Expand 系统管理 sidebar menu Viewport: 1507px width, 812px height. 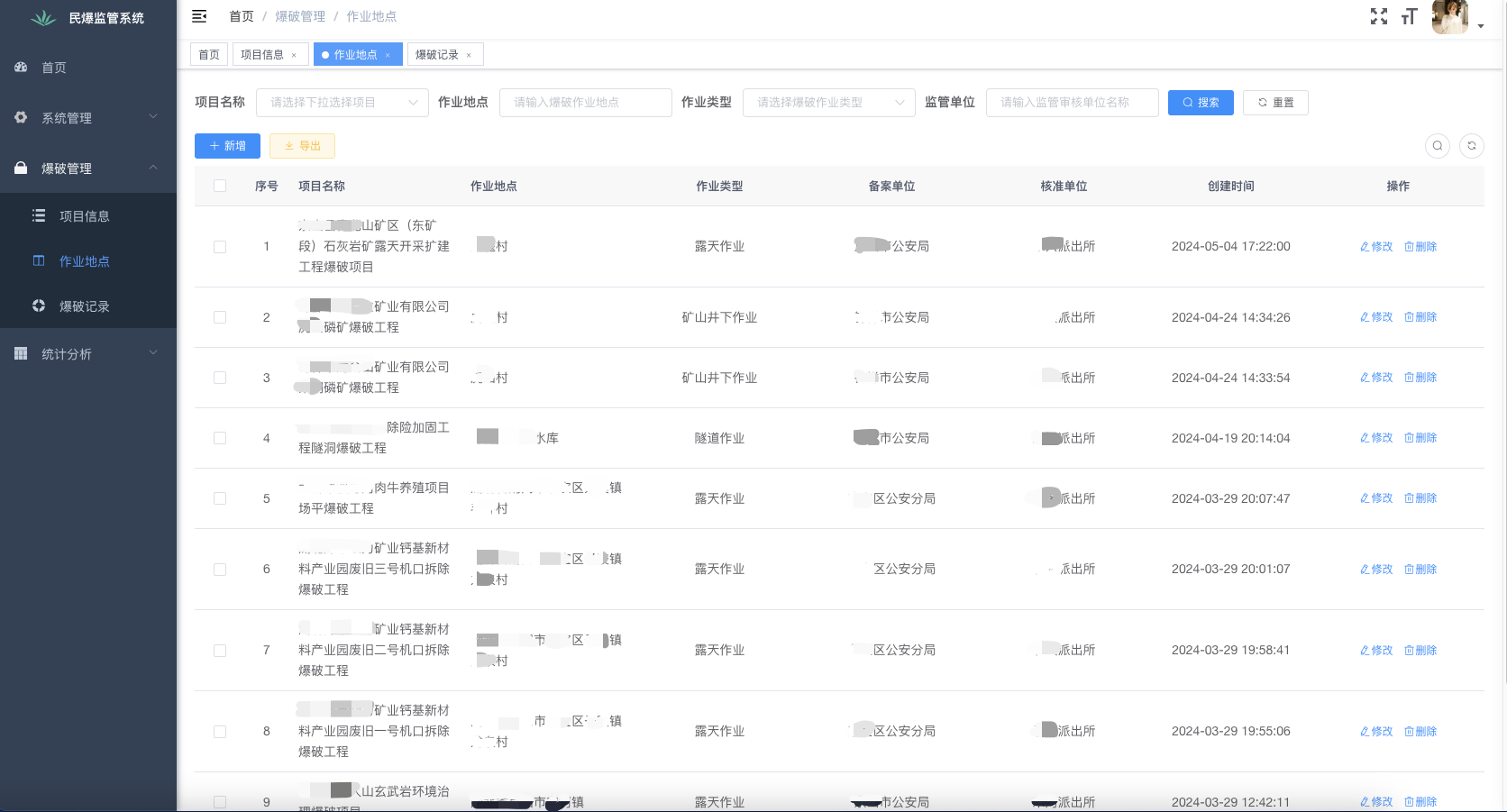[88, 118]
